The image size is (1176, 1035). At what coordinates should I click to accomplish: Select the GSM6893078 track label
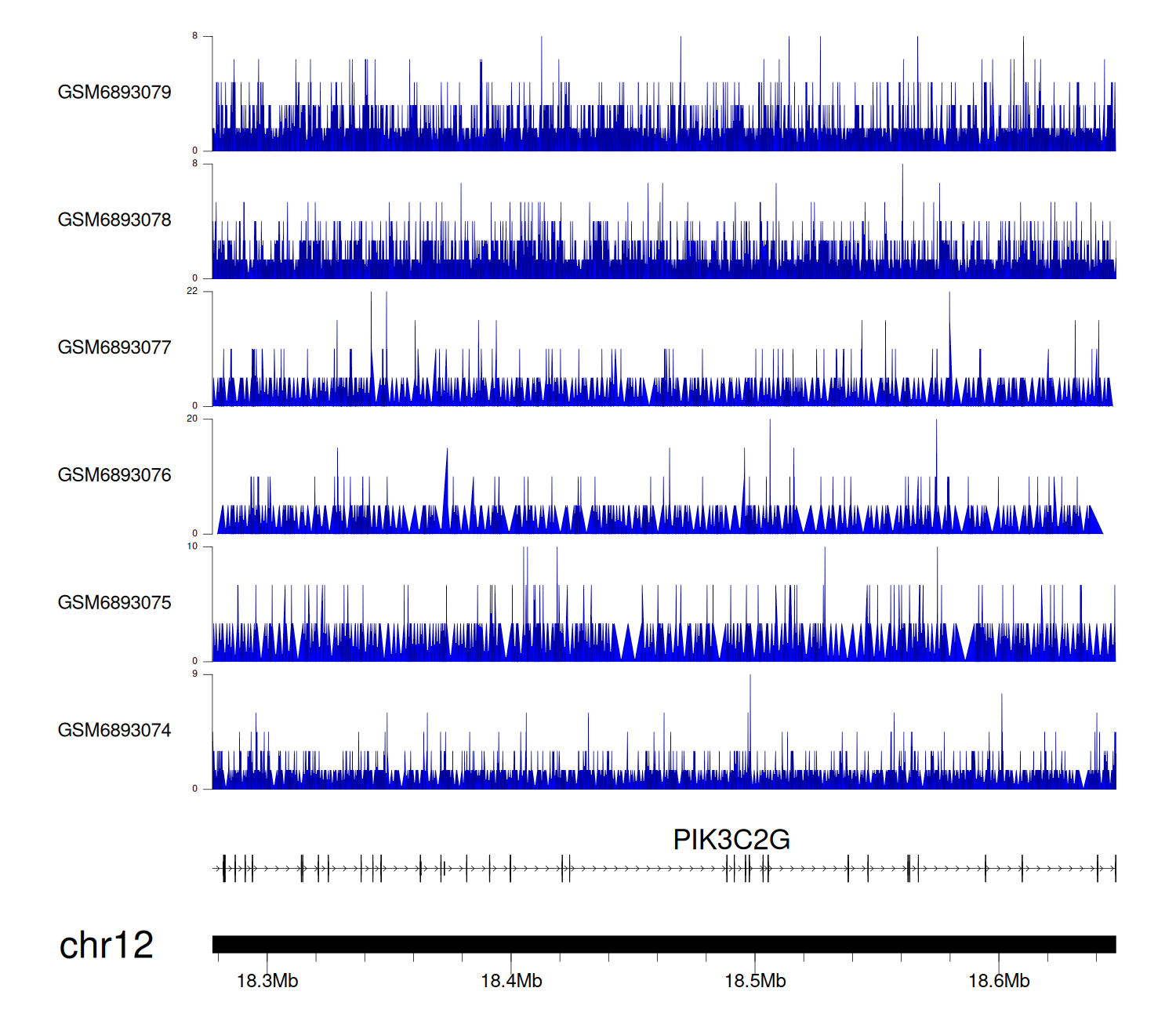click(114, 220)
